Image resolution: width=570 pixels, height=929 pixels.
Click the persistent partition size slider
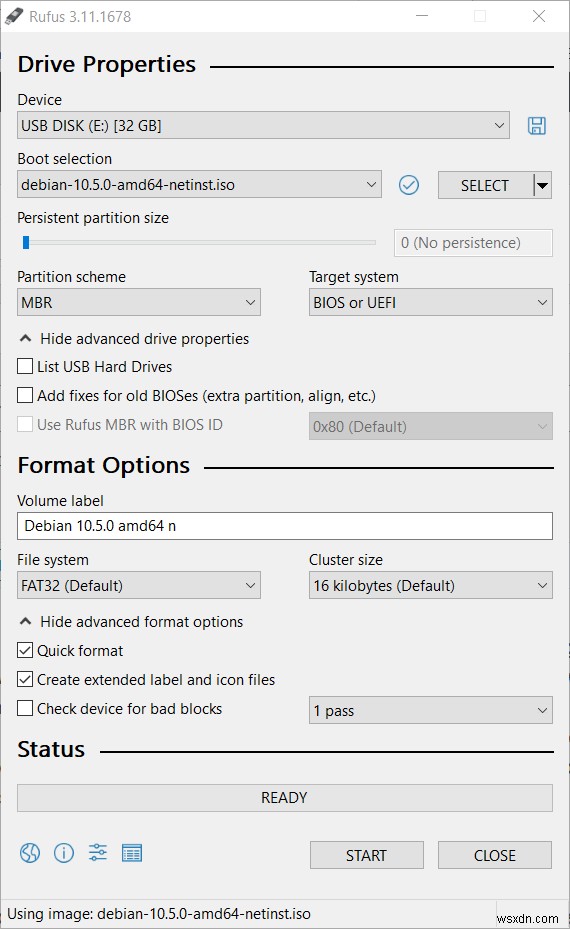click(197, 242)
